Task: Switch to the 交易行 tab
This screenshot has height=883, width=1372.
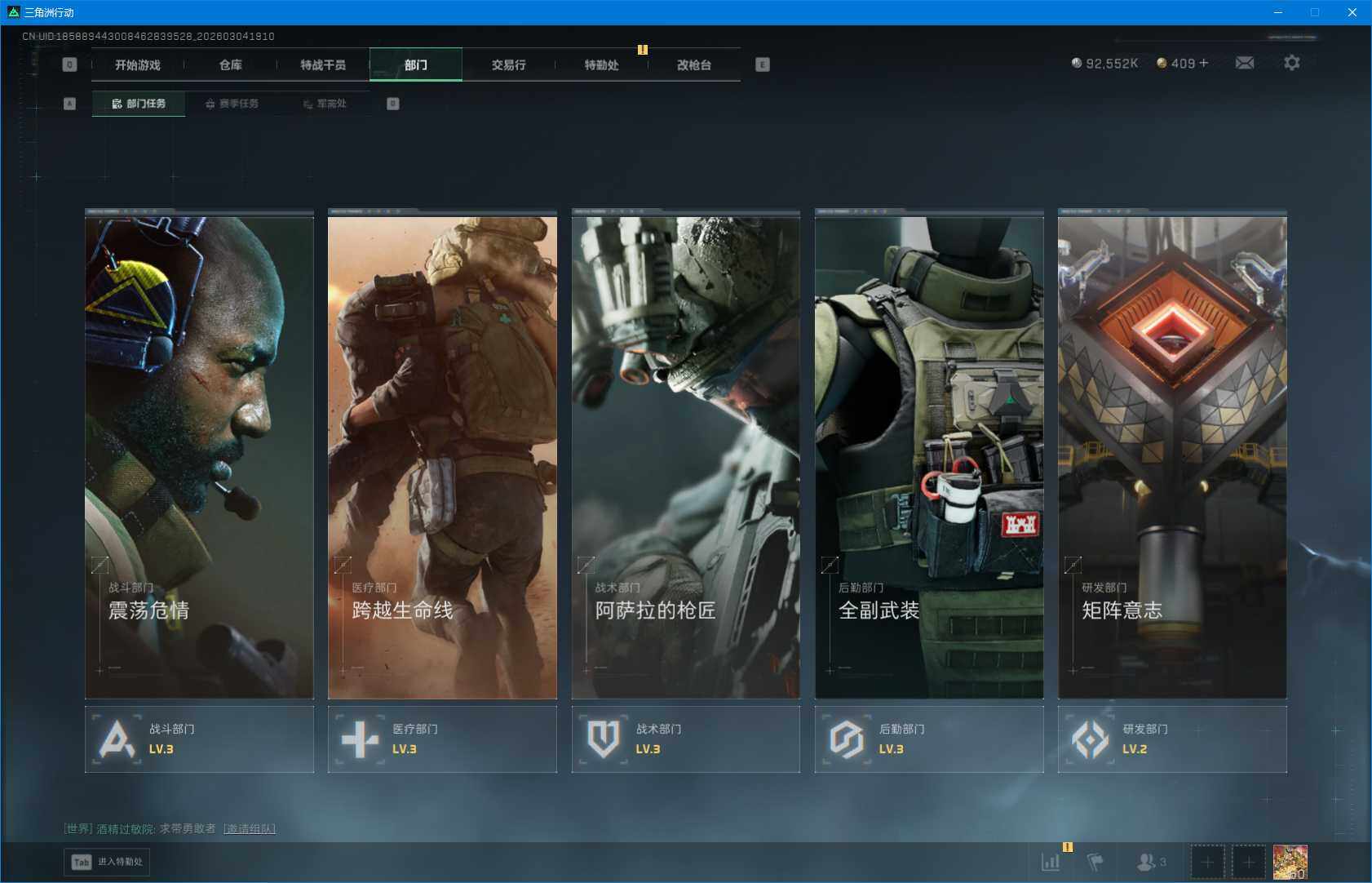Action: coord(508,65)
